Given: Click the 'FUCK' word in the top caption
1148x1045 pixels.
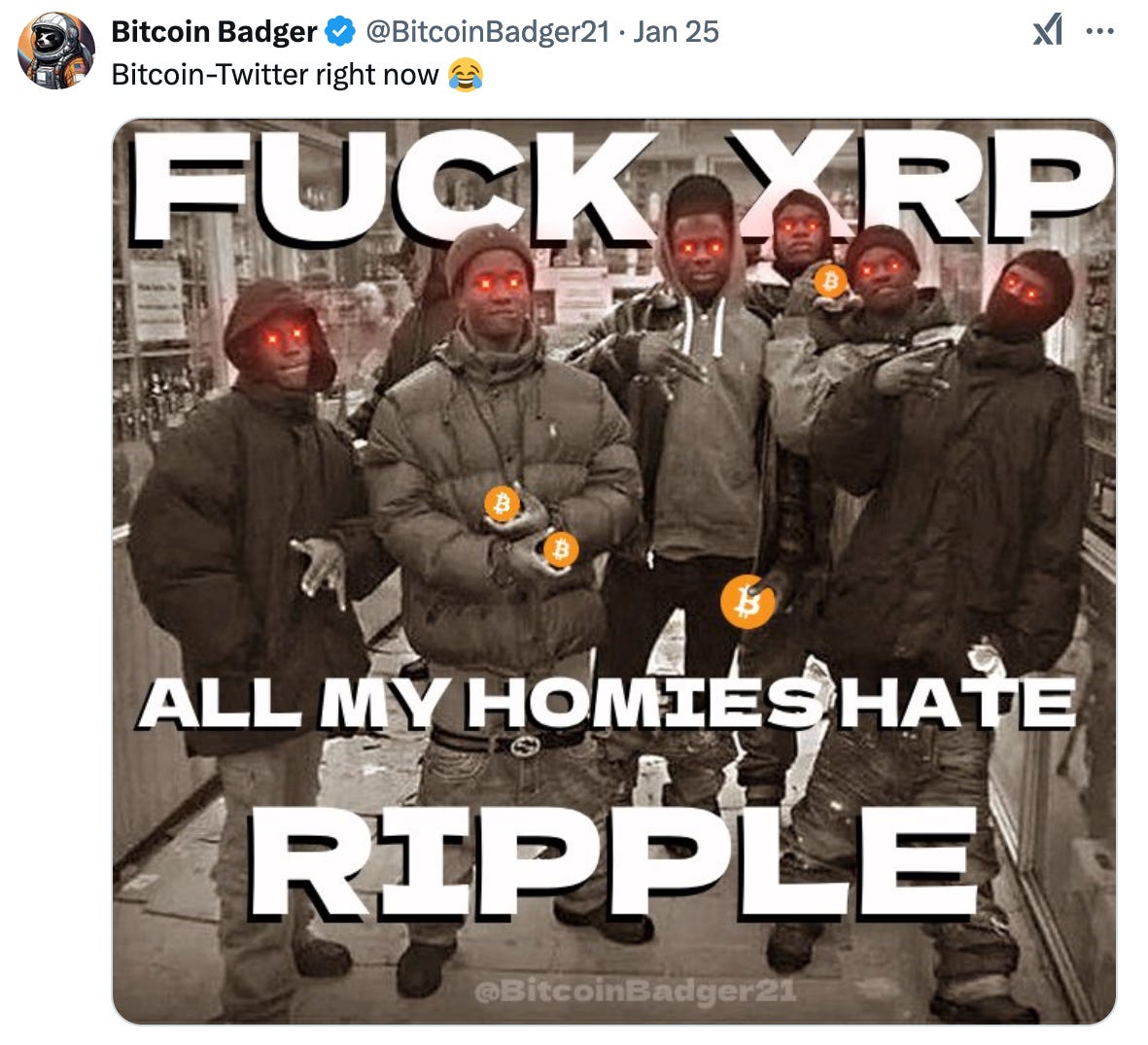Looking at the screenshot, I should [388, 187].
